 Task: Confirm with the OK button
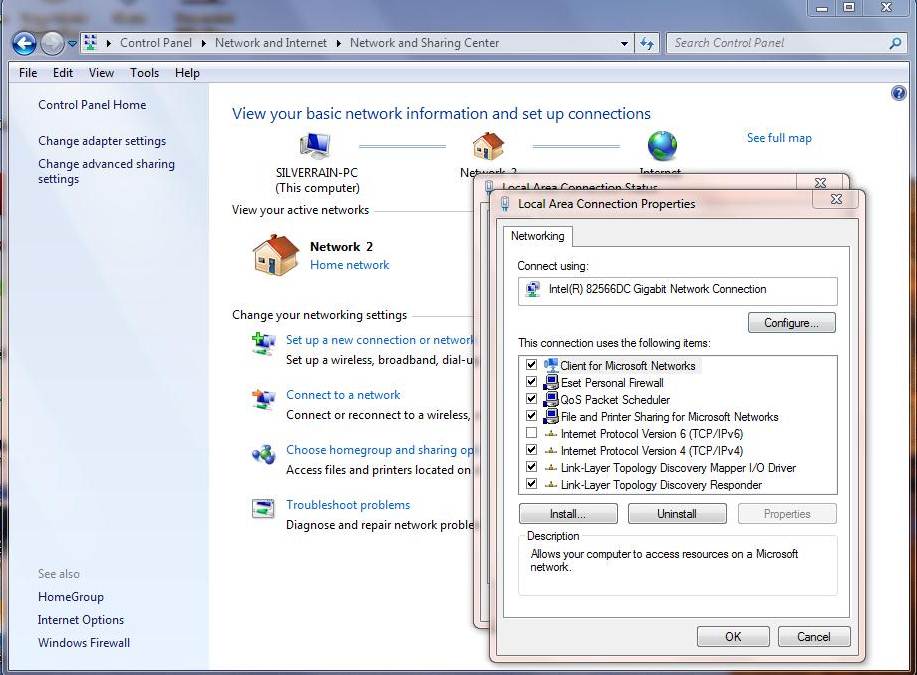733,636
